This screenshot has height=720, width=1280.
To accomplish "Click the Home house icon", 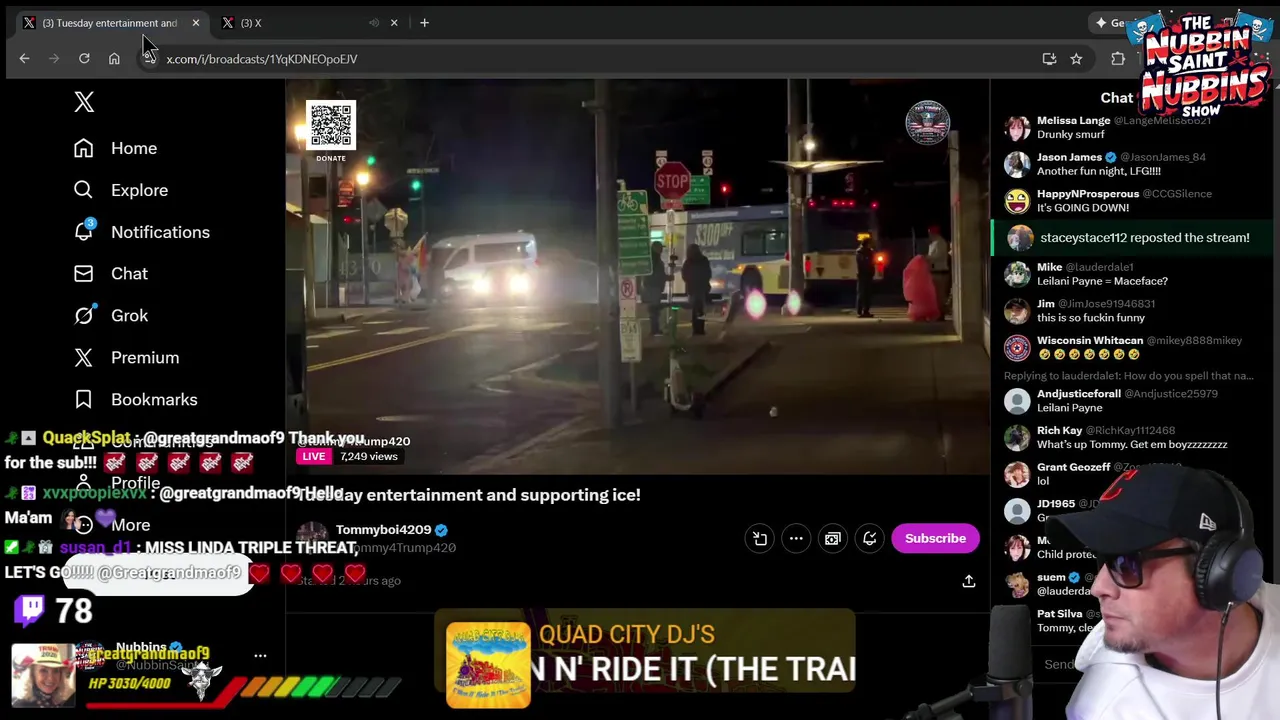I will (x=84, y=148).
